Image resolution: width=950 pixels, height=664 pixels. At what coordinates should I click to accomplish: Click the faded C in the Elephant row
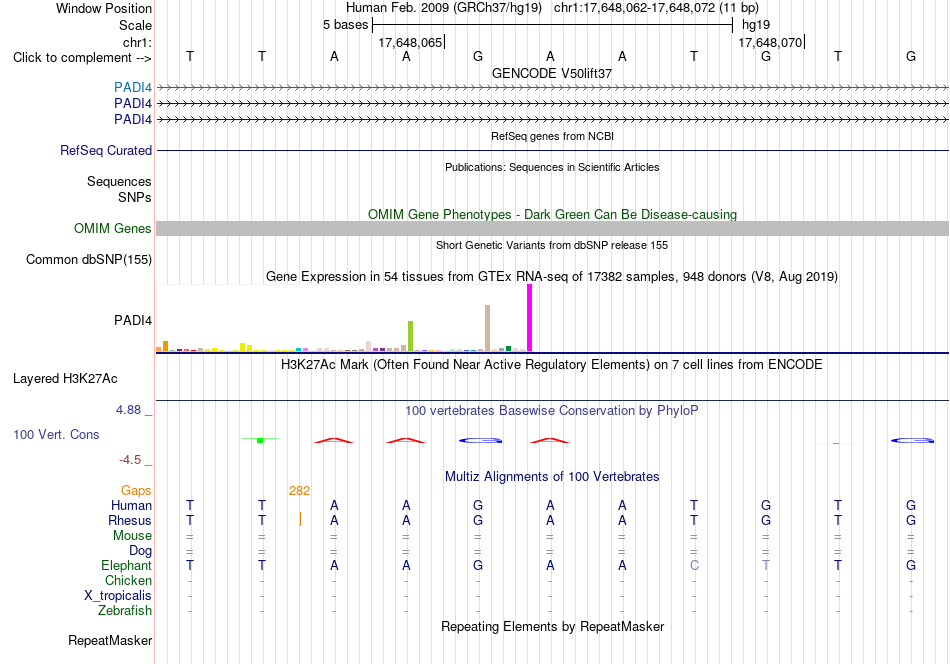694,565
